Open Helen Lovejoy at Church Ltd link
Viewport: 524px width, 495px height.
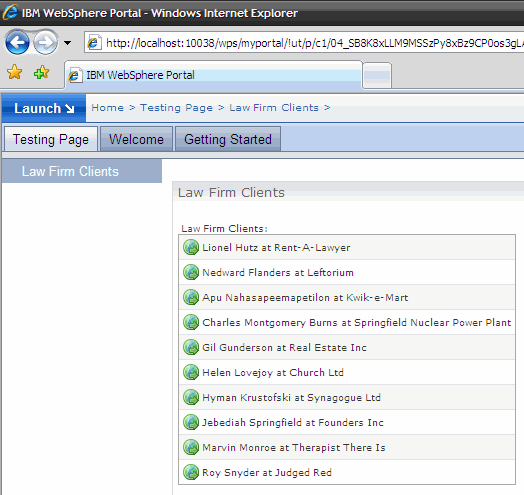tap(273, 373)
